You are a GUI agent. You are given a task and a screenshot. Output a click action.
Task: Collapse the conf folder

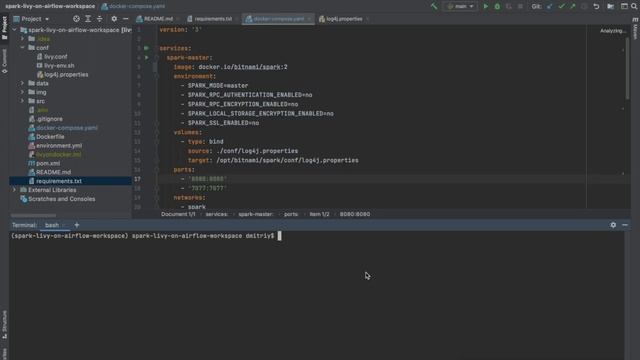[22, 48]
